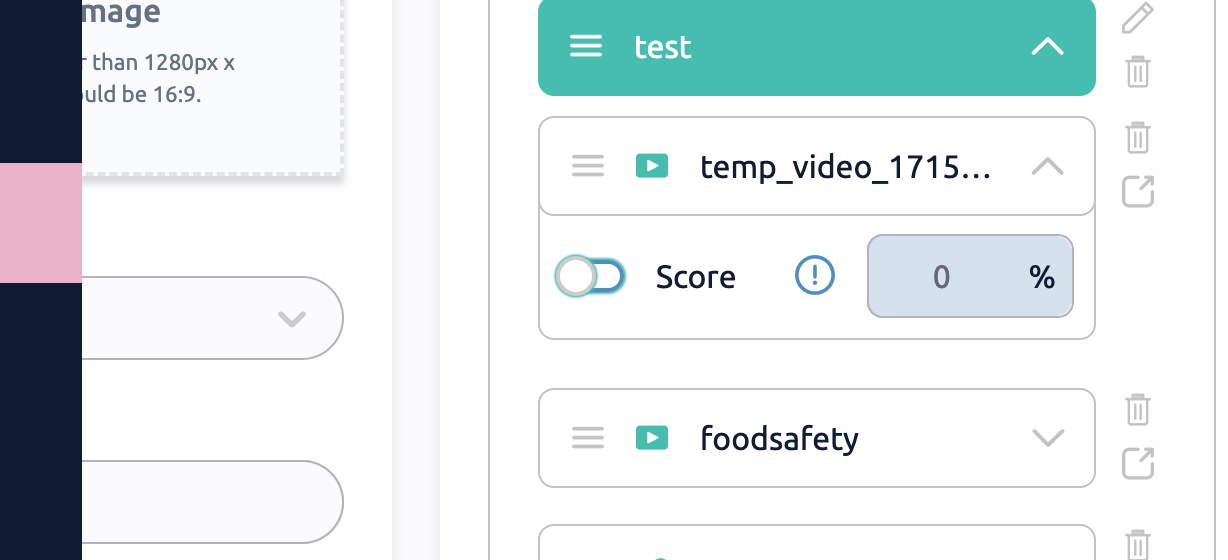Expand the foodsafety item chevron

pos(1047,438)
